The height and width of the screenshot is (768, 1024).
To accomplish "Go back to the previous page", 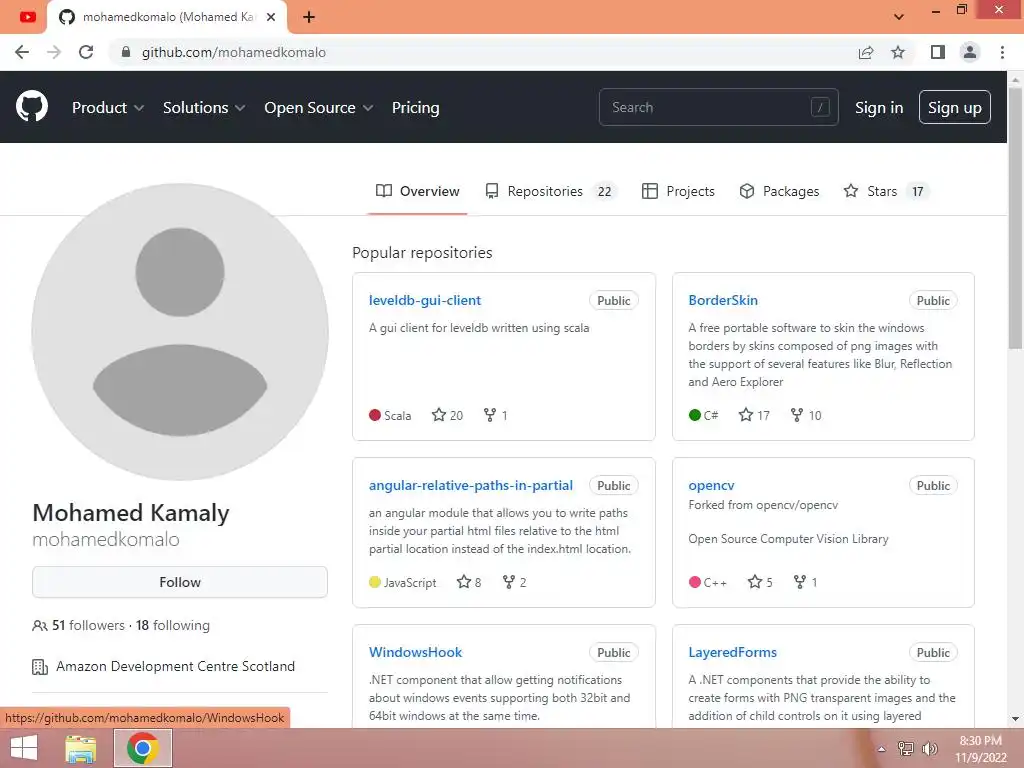I will 22,52.
